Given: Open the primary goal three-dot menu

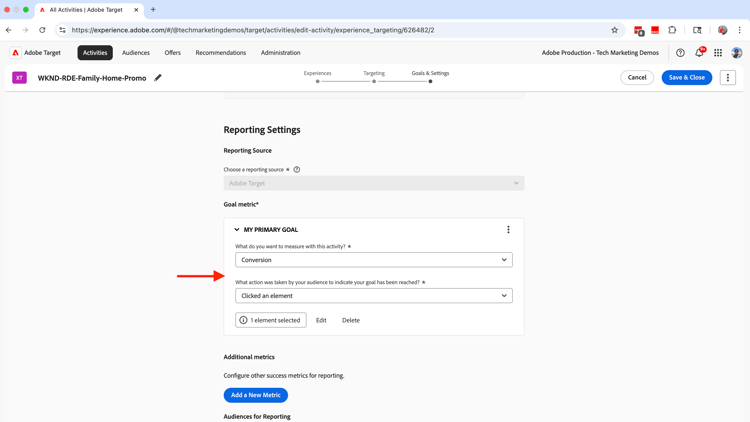Looking at the screenshot, I should coord(508,230).
